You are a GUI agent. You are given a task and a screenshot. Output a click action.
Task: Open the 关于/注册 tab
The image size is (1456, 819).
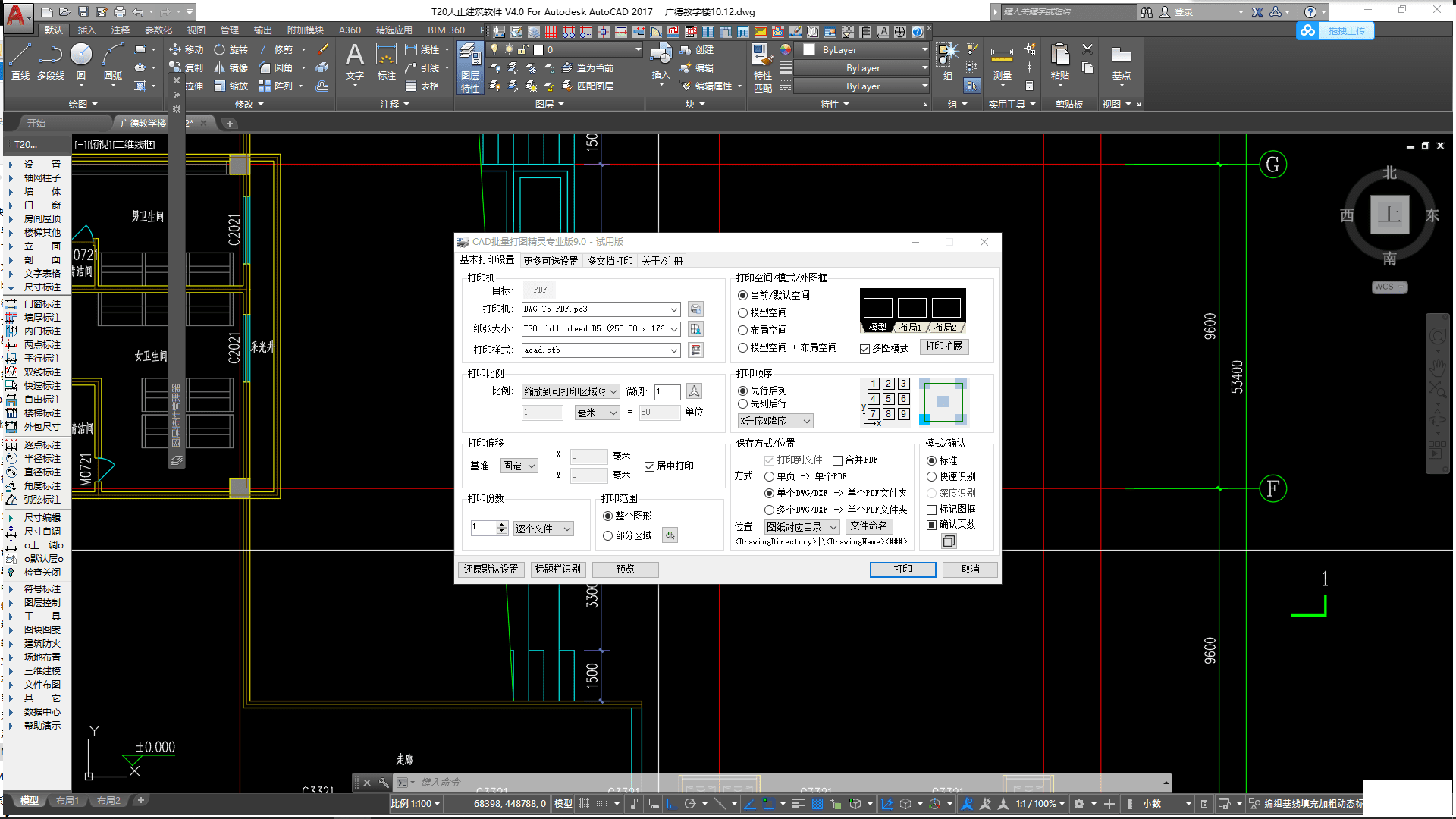point(662,261)
